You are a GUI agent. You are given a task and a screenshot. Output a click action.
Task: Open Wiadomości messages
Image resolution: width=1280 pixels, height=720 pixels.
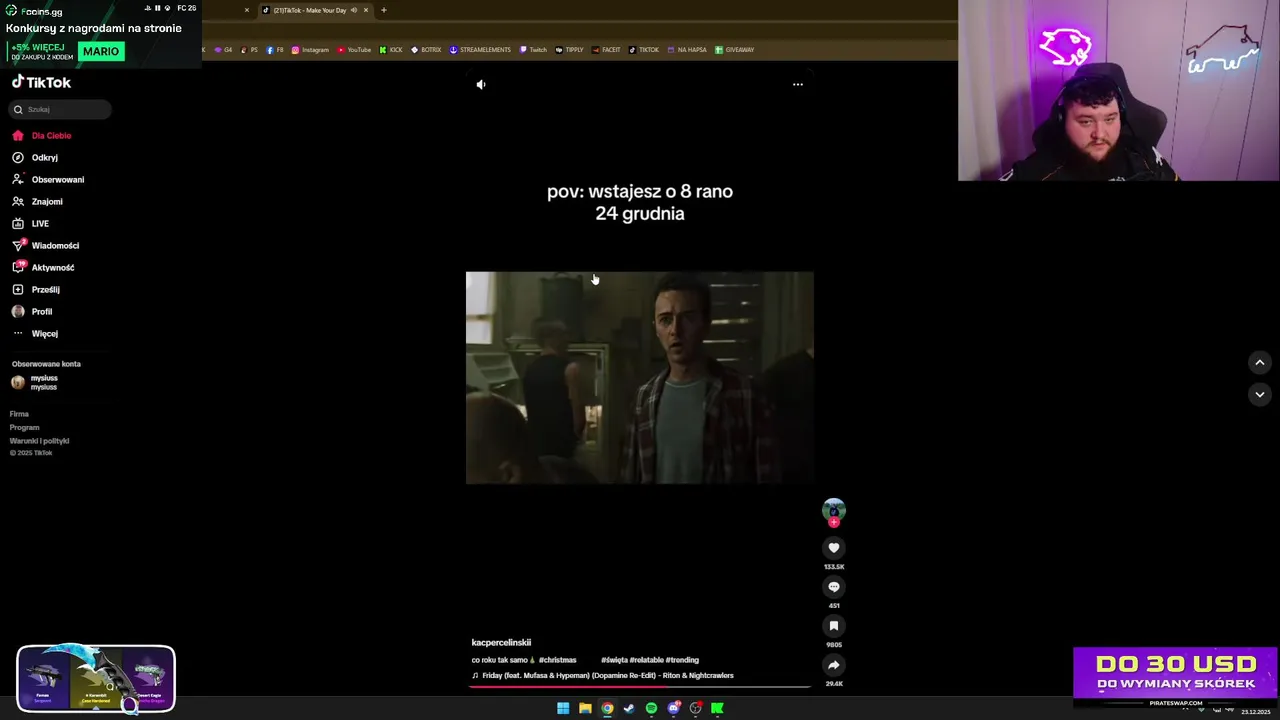coord(45,245)
